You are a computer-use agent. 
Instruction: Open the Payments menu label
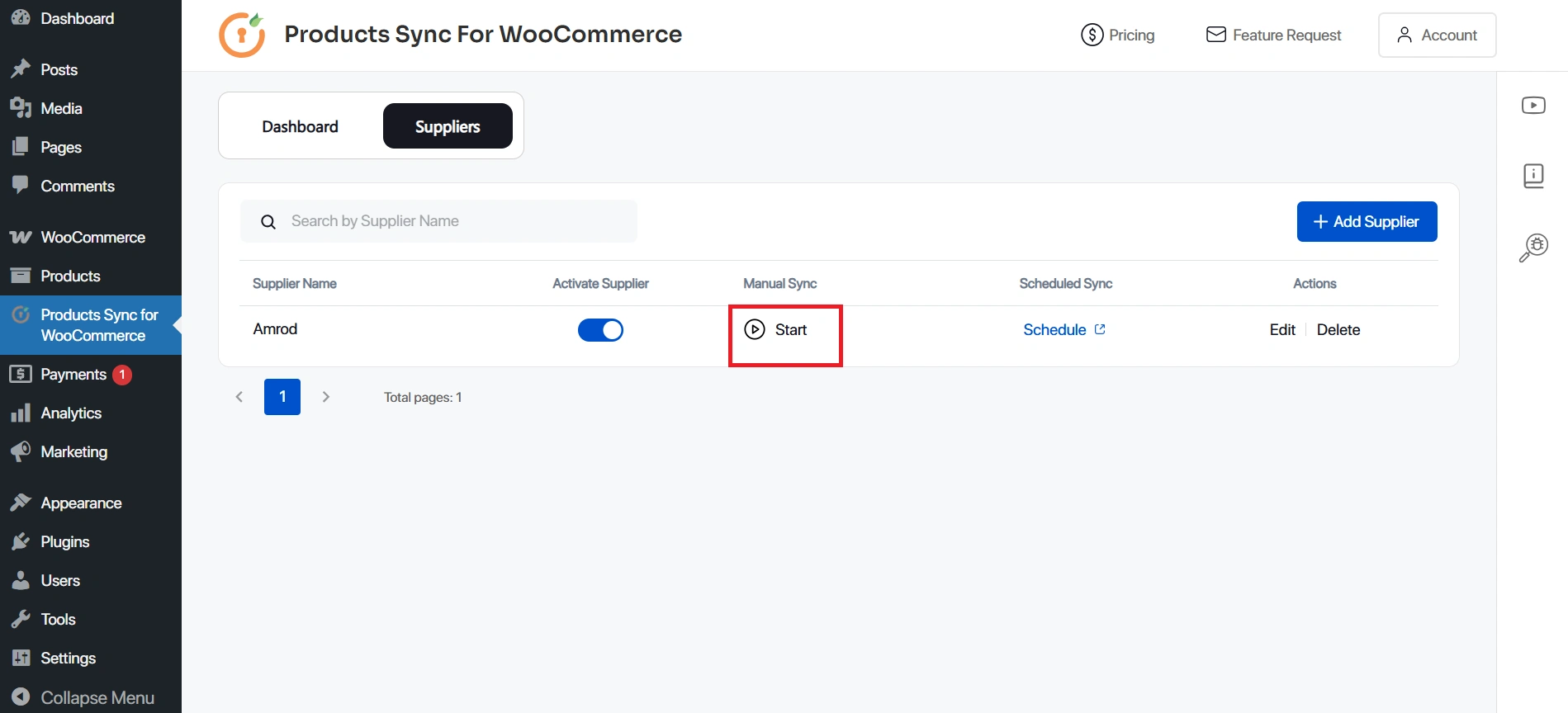point(73,374)
